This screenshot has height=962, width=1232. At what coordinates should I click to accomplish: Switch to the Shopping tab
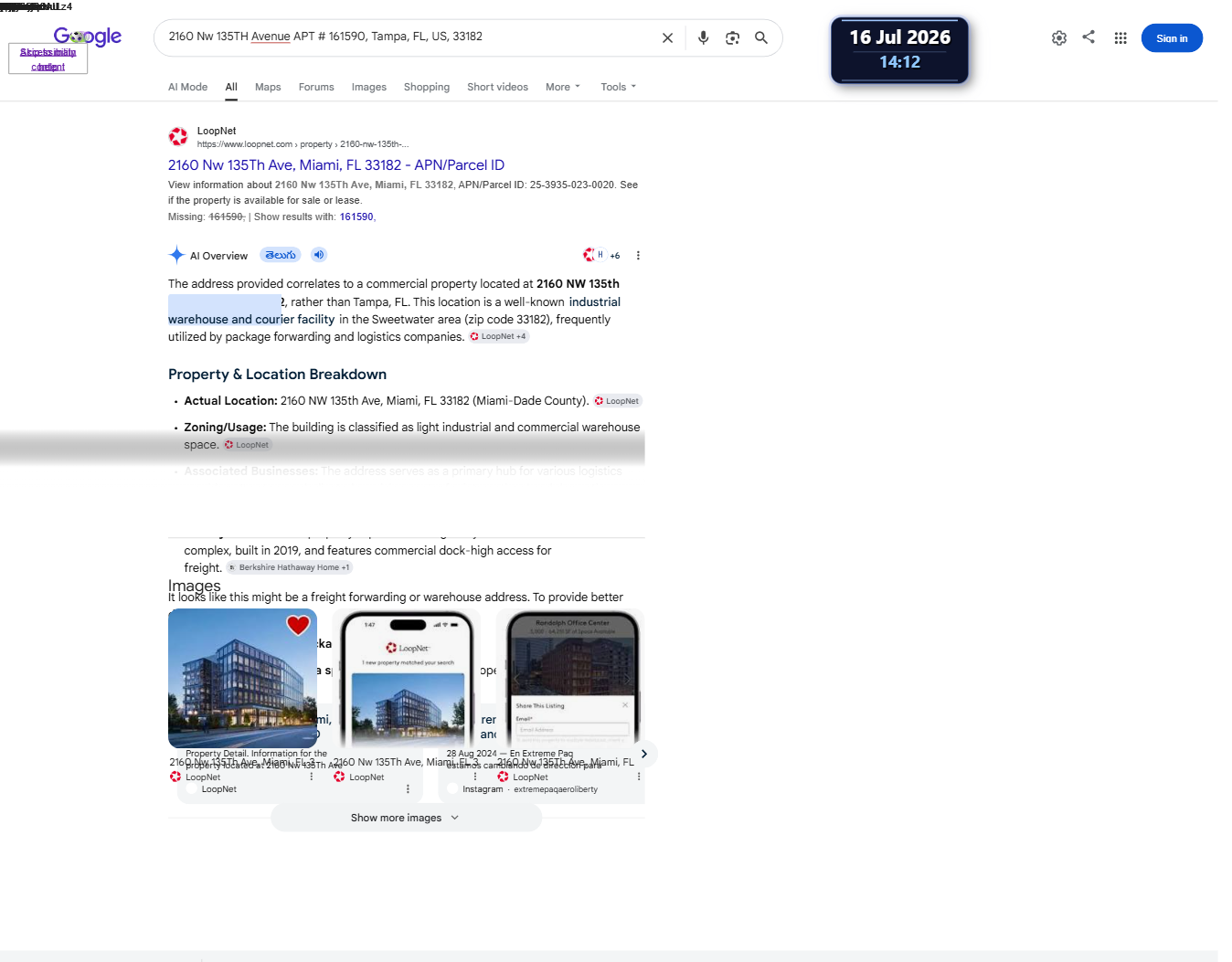427,87
